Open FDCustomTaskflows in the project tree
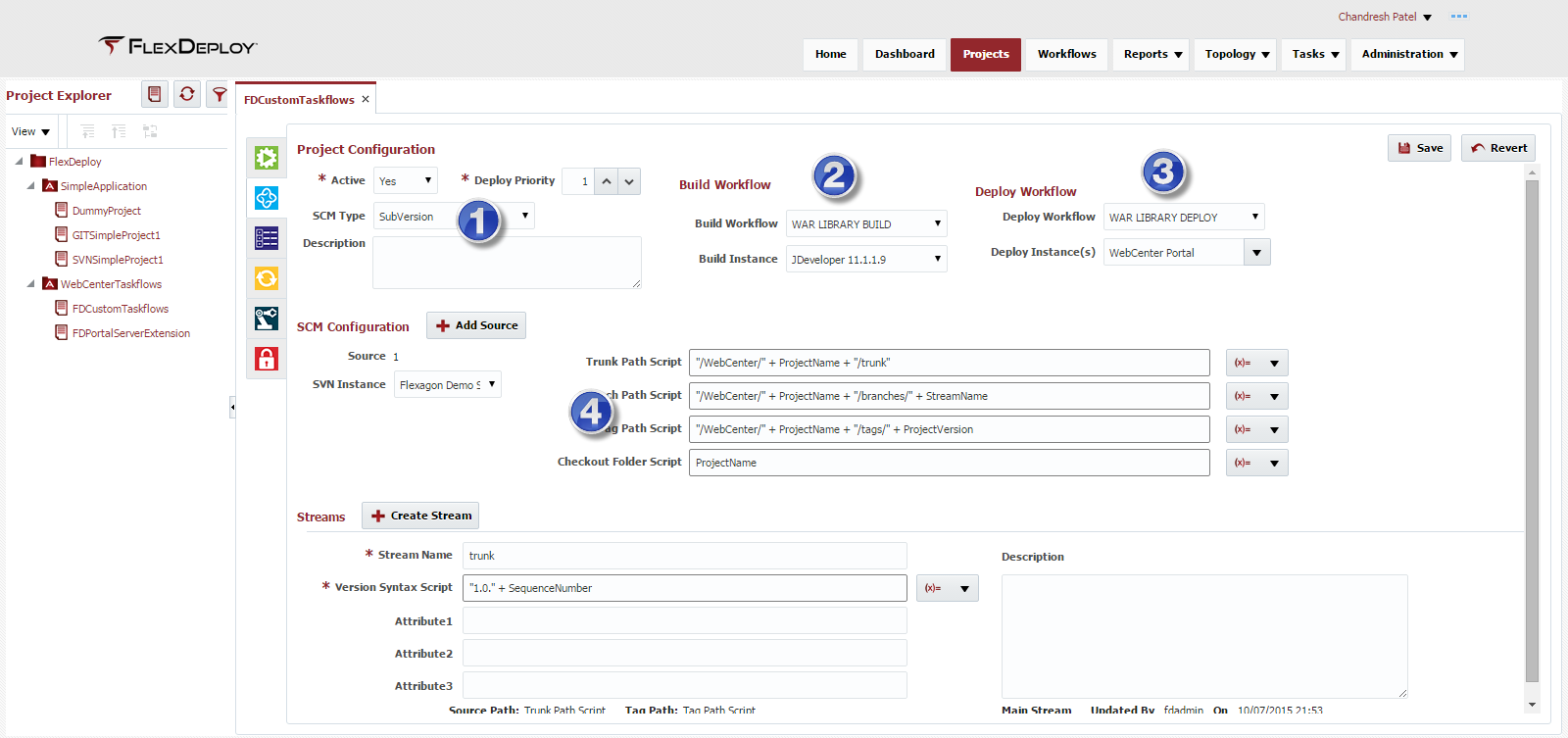 [121, 309]
